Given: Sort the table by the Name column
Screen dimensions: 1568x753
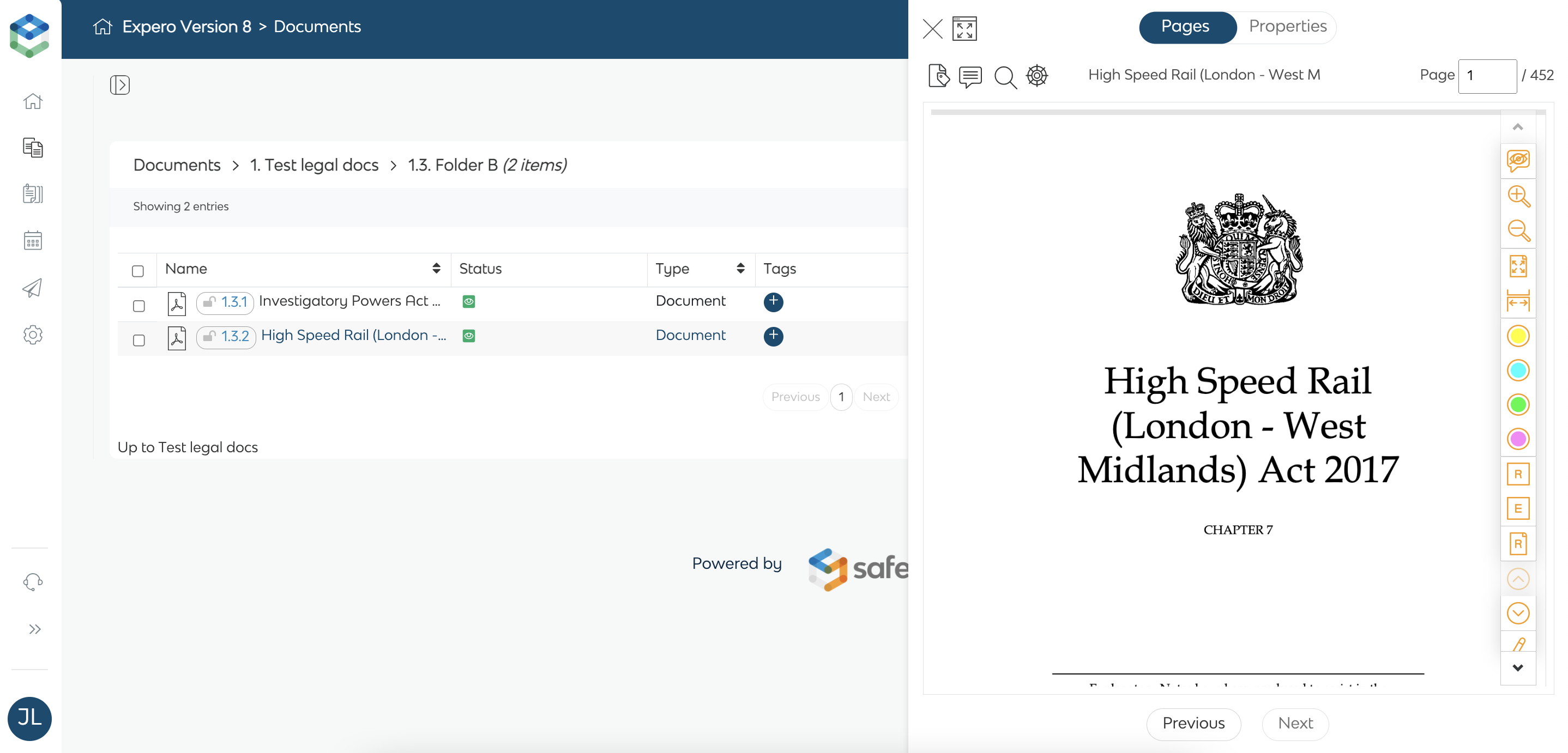Looking at the screenshot, I should pyautogui.click(x=437, y=268).
